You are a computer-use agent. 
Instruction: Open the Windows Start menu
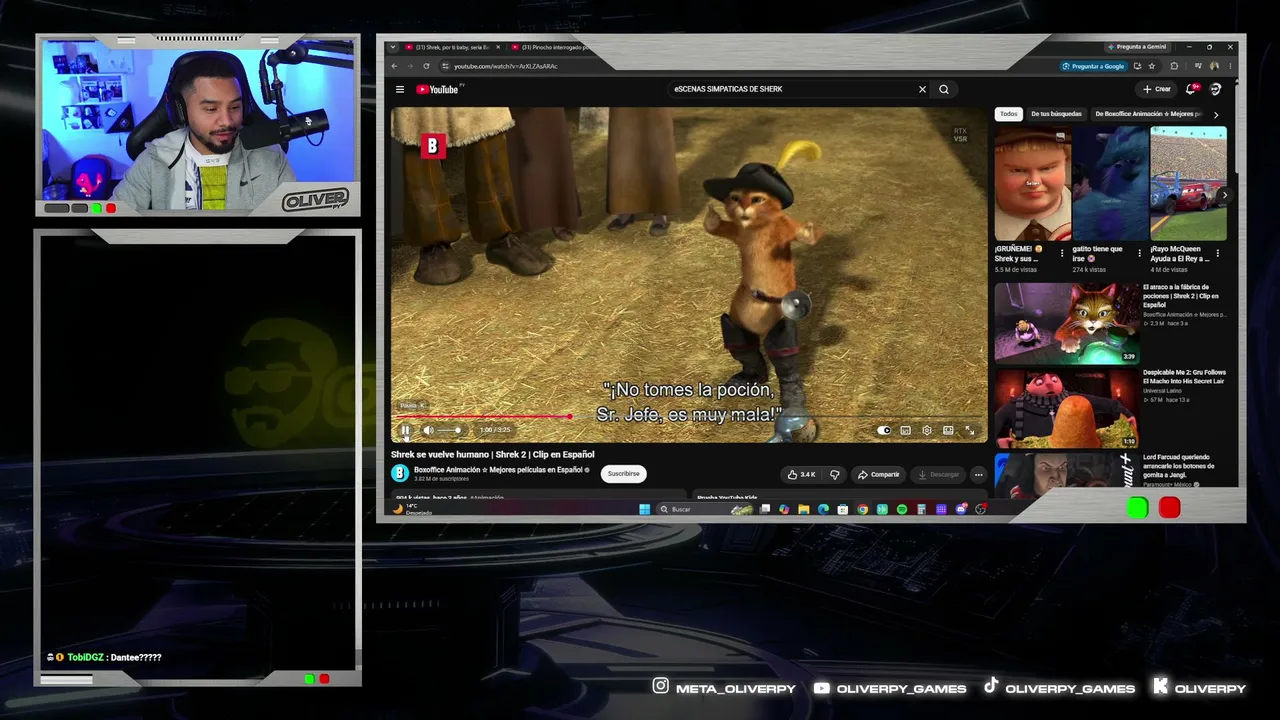pos(645,509)
